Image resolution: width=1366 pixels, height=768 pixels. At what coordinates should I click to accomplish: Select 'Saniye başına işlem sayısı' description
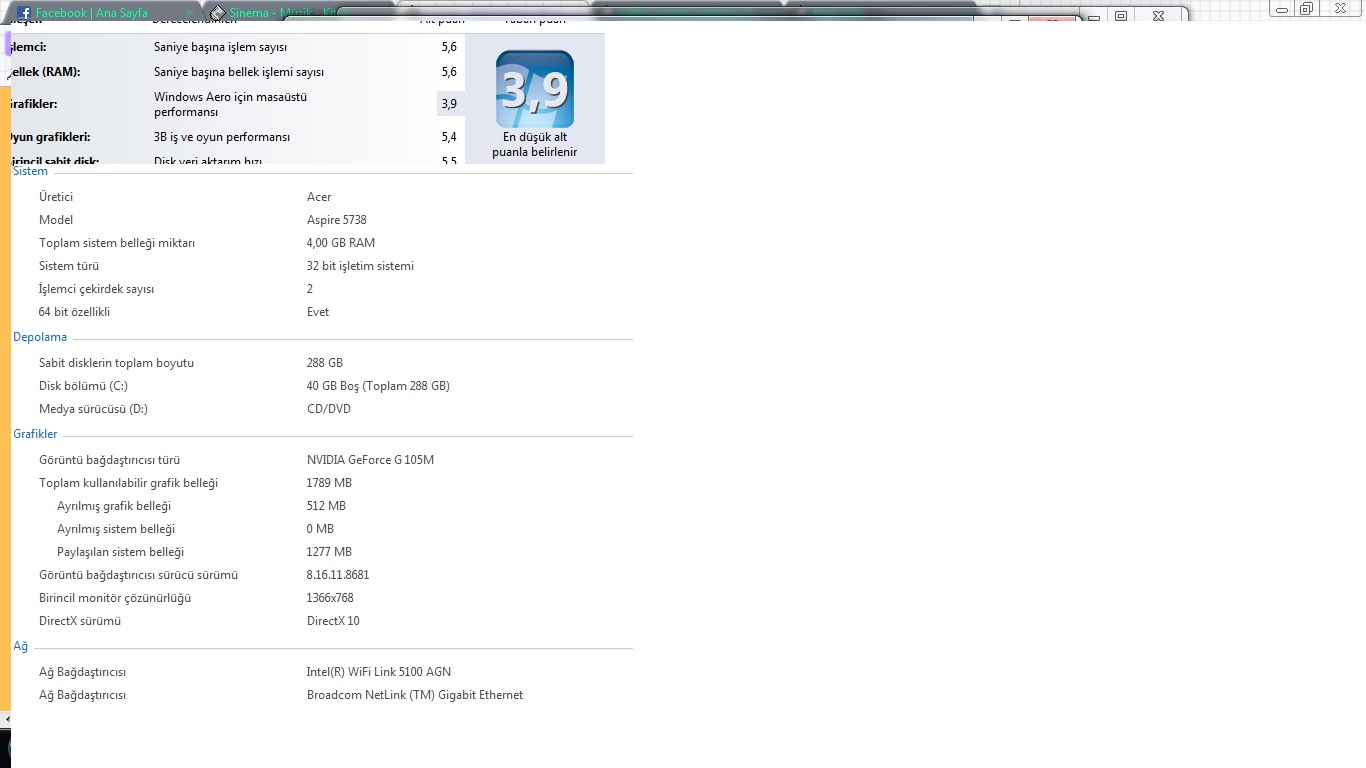[x=220, y=47]
